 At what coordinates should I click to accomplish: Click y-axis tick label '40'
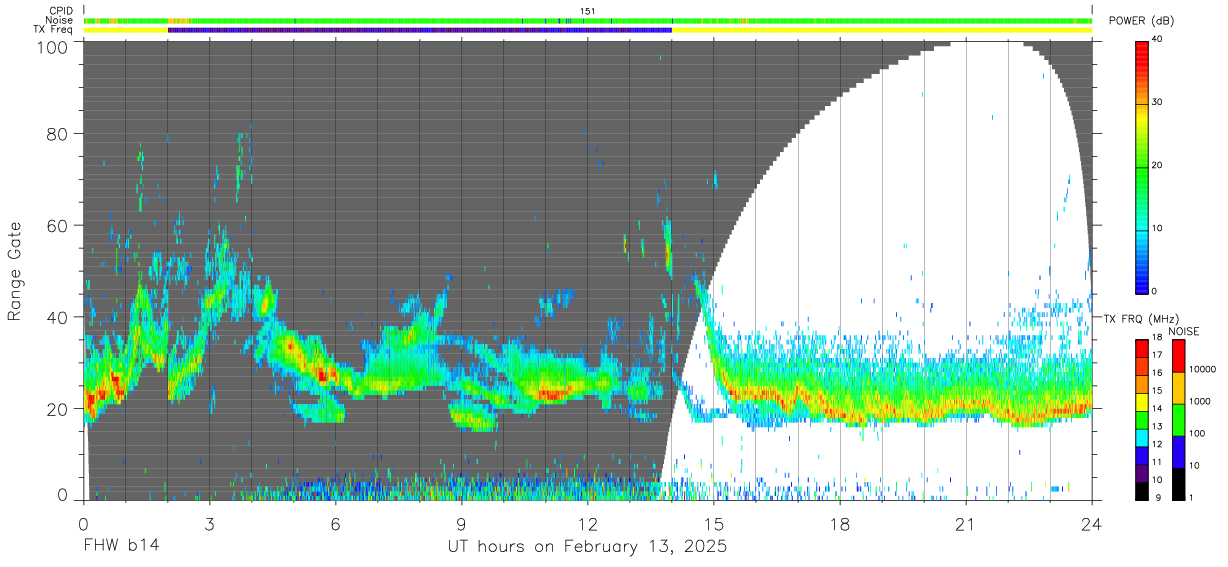pos(59,317)
